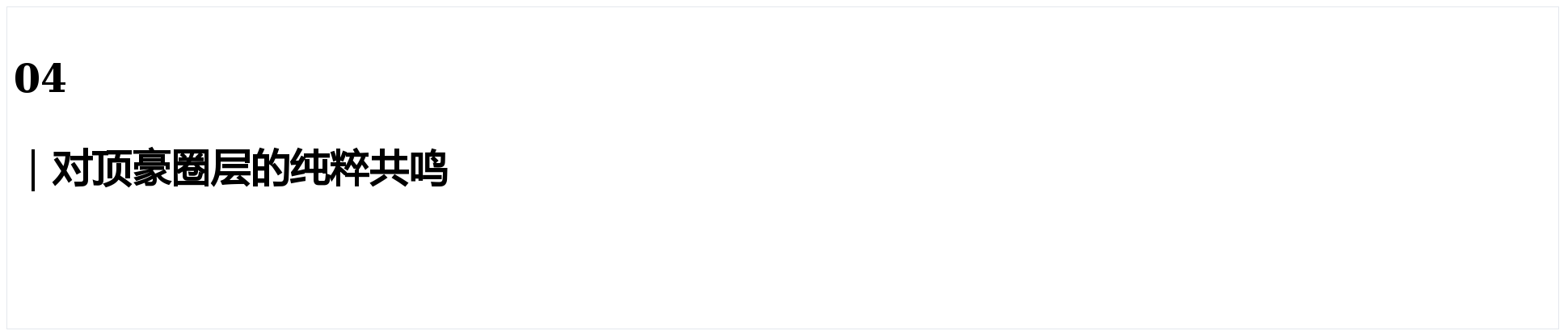Click the digit "0" in "04"
This screenshot has height=335, width=1568.
[27, 79]
